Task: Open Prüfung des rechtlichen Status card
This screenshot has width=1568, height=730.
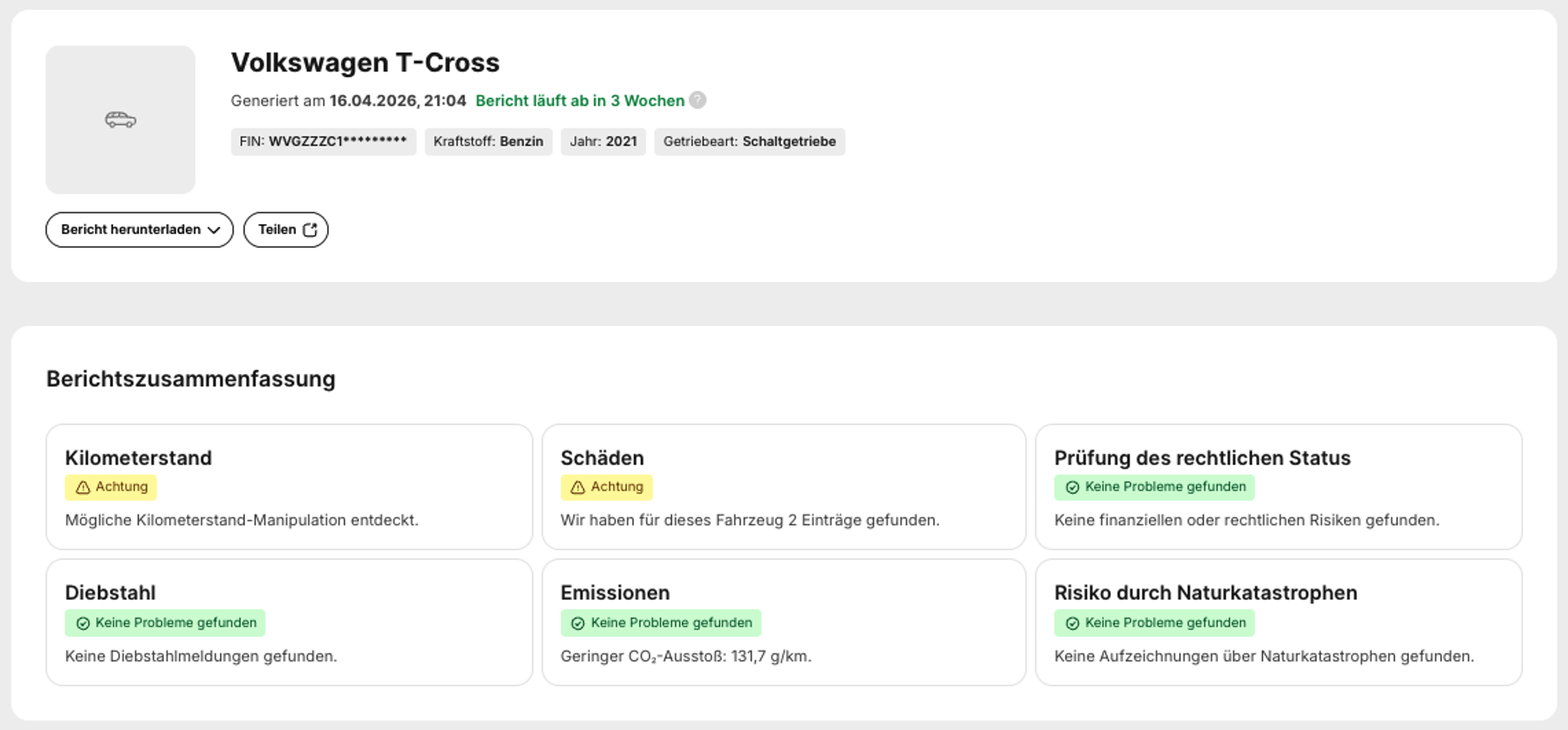Action: tap(1278, 487)
